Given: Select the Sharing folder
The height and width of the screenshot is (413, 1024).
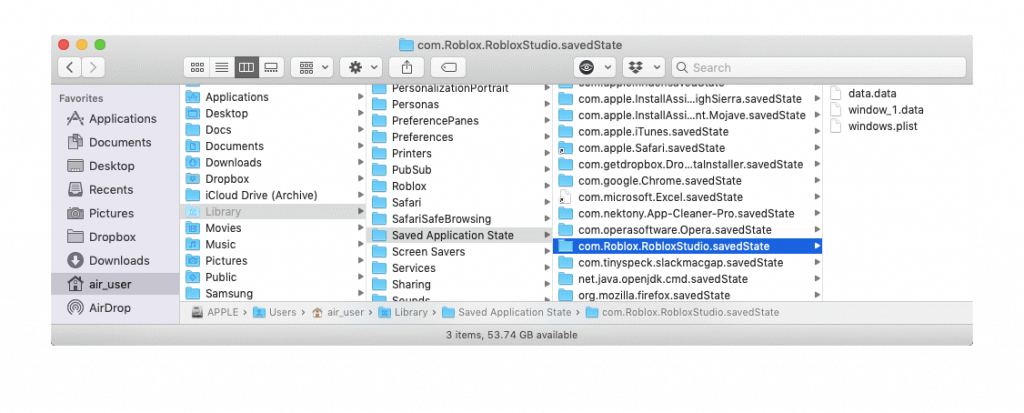Looking at the screenshot, I should click(x=460, y=284).
